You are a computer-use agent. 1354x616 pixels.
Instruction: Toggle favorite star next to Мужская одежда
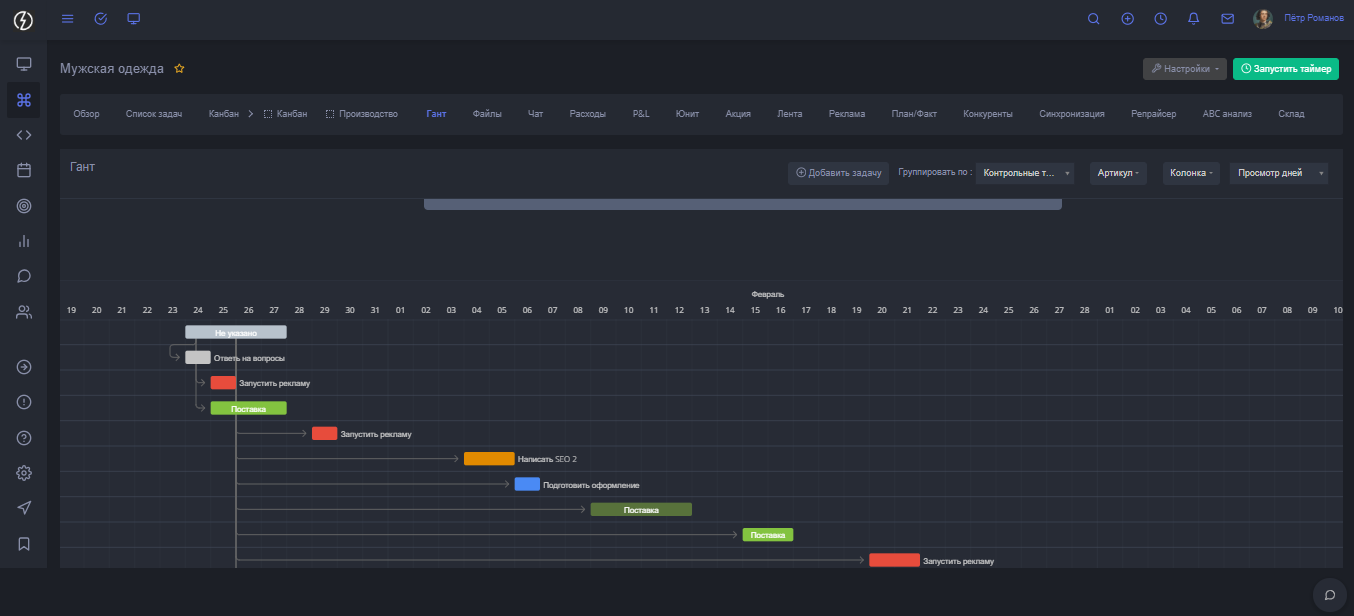click(x=180, y=69)
